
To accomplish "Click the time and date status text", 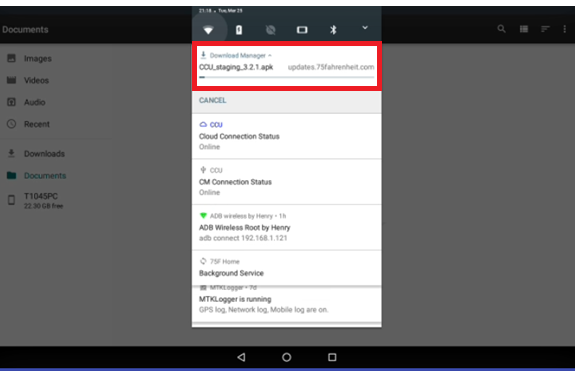I will tap(220, 11).
